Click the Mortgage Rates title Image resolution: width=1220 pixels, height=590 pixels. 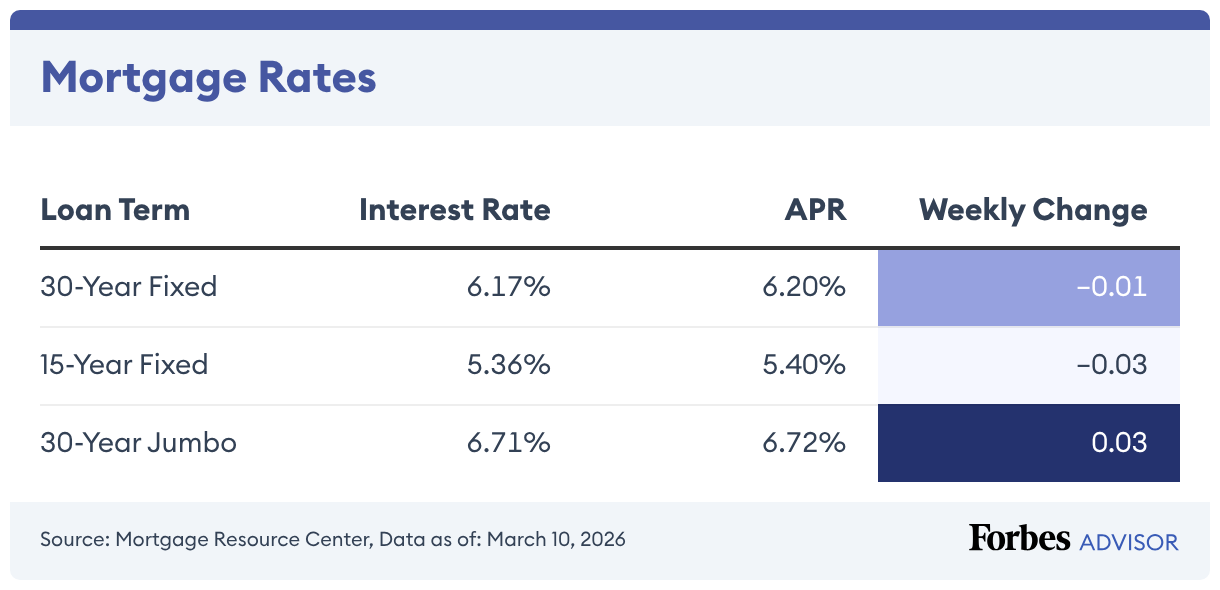tap(208, 77)
